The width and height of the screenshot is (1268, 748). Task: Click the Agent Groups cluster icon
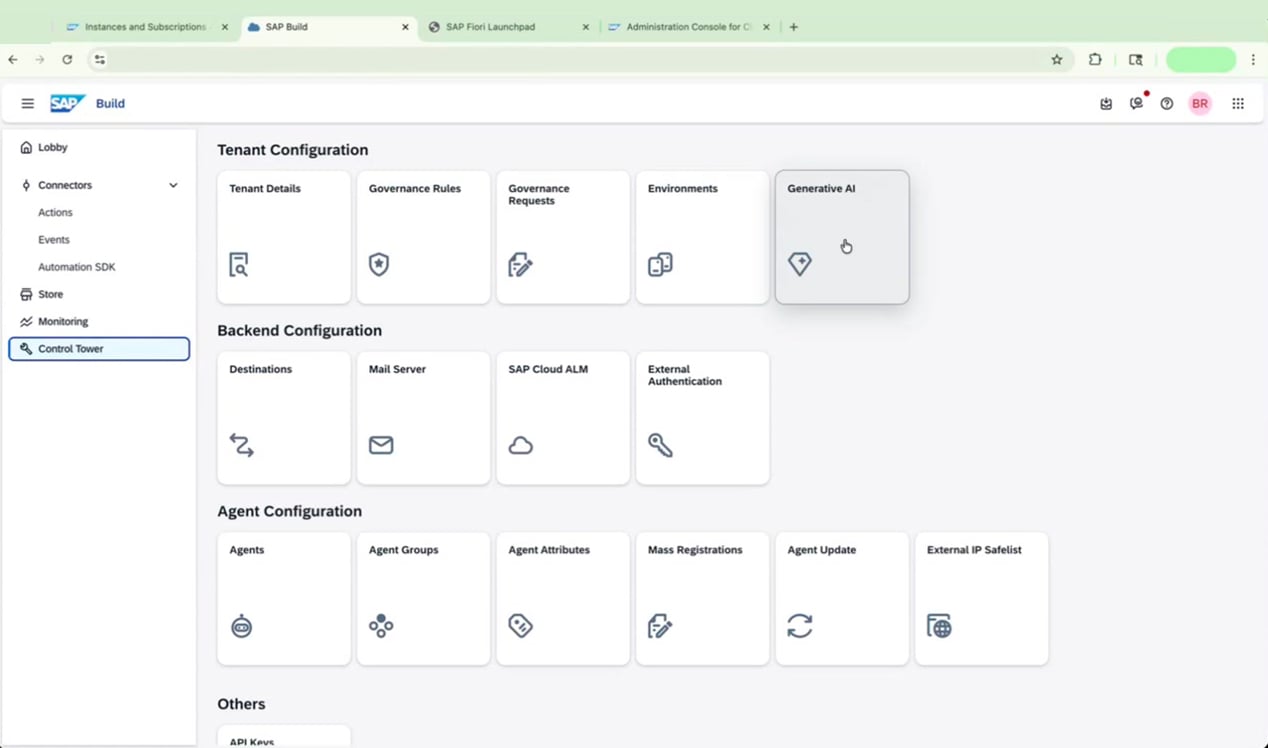click(x=381, y=626)
